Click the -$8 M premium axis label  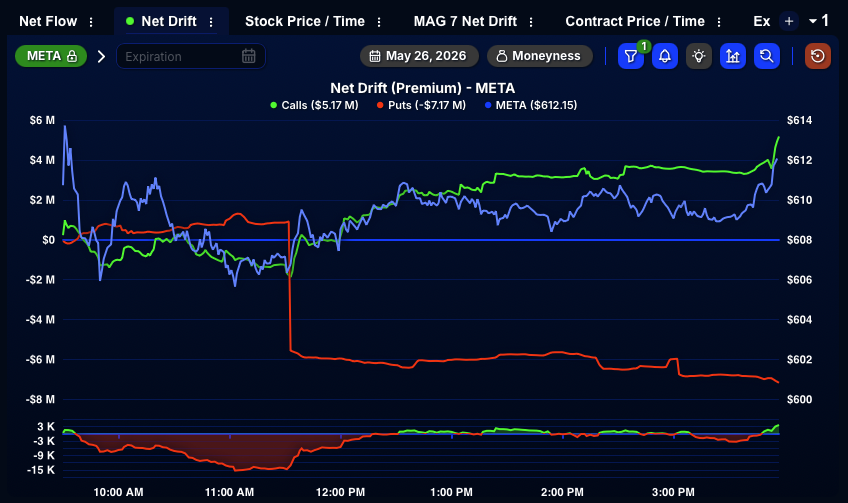point(40,399)
